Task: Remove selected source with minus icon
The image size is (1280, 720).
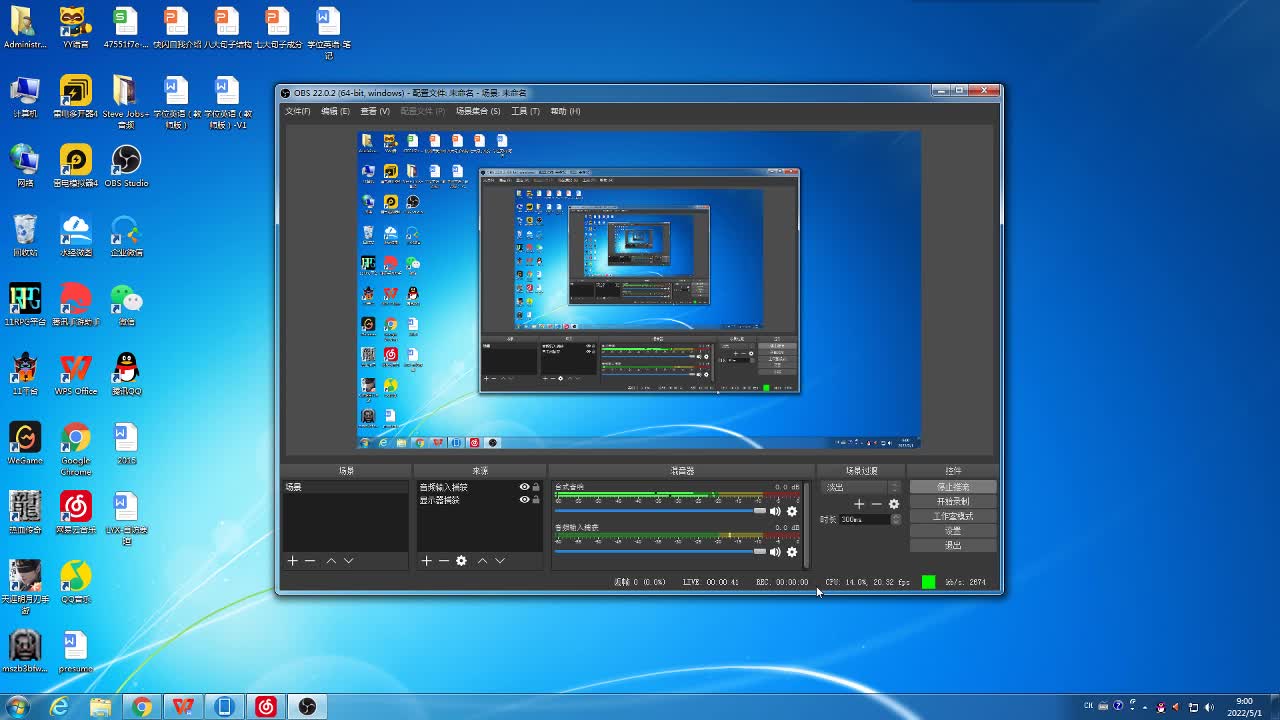Action: 443,561
